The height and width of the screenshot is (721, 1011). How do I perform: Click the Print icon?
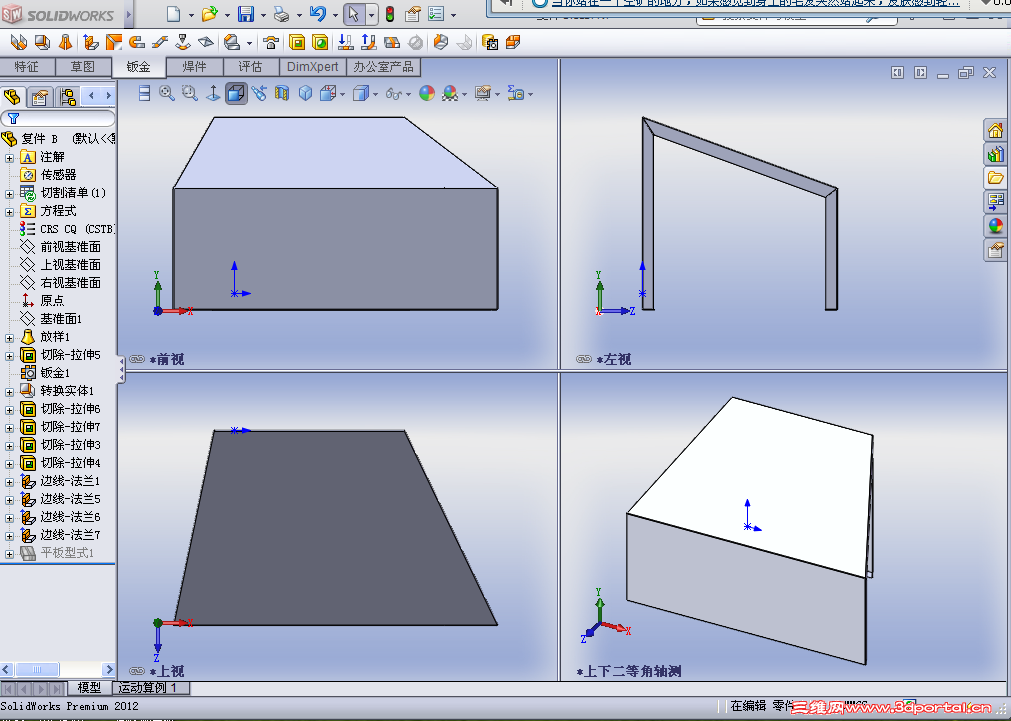tap(281, 14)
